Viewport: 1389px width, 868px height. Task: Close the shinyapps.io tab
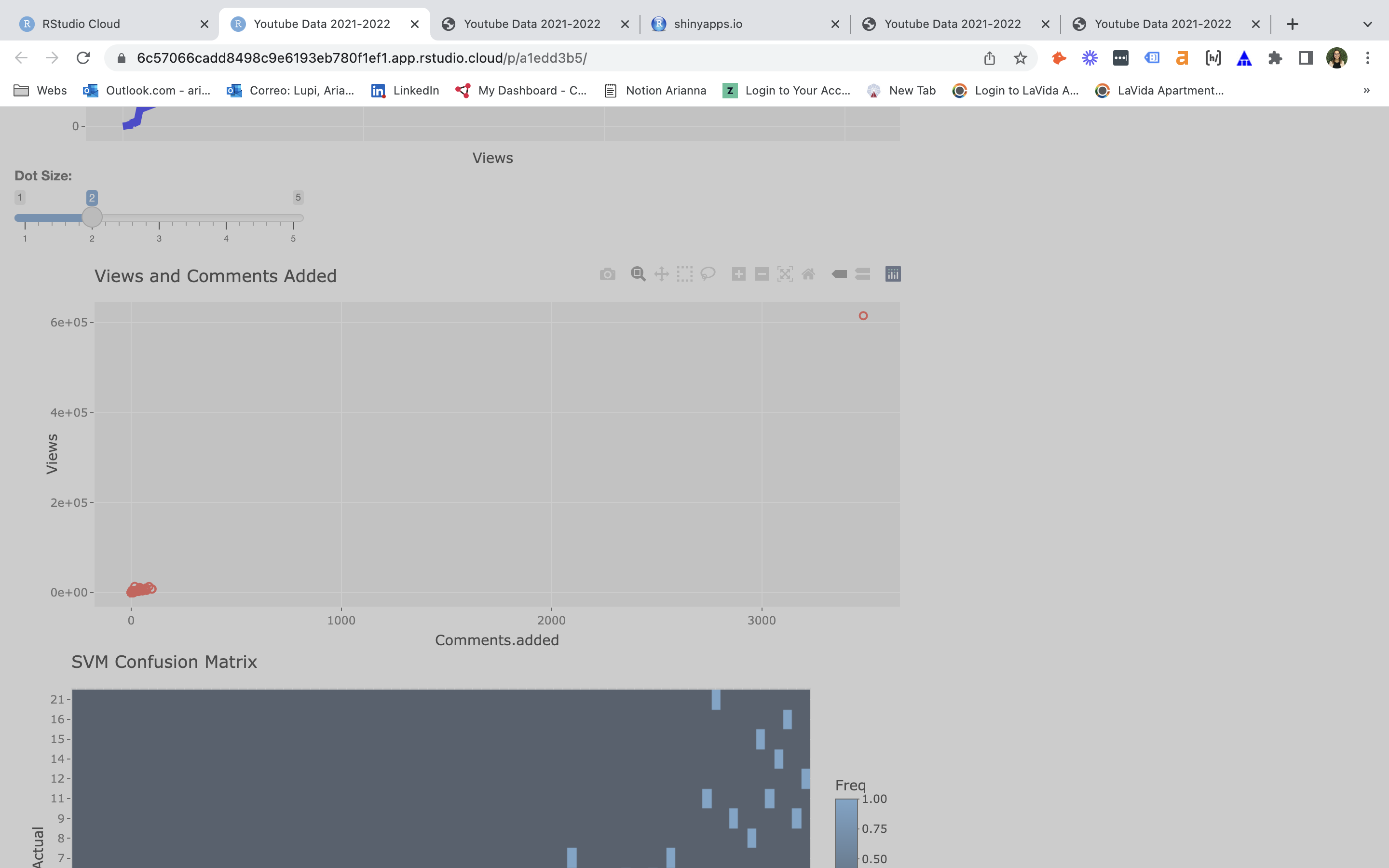click(835, 24)
